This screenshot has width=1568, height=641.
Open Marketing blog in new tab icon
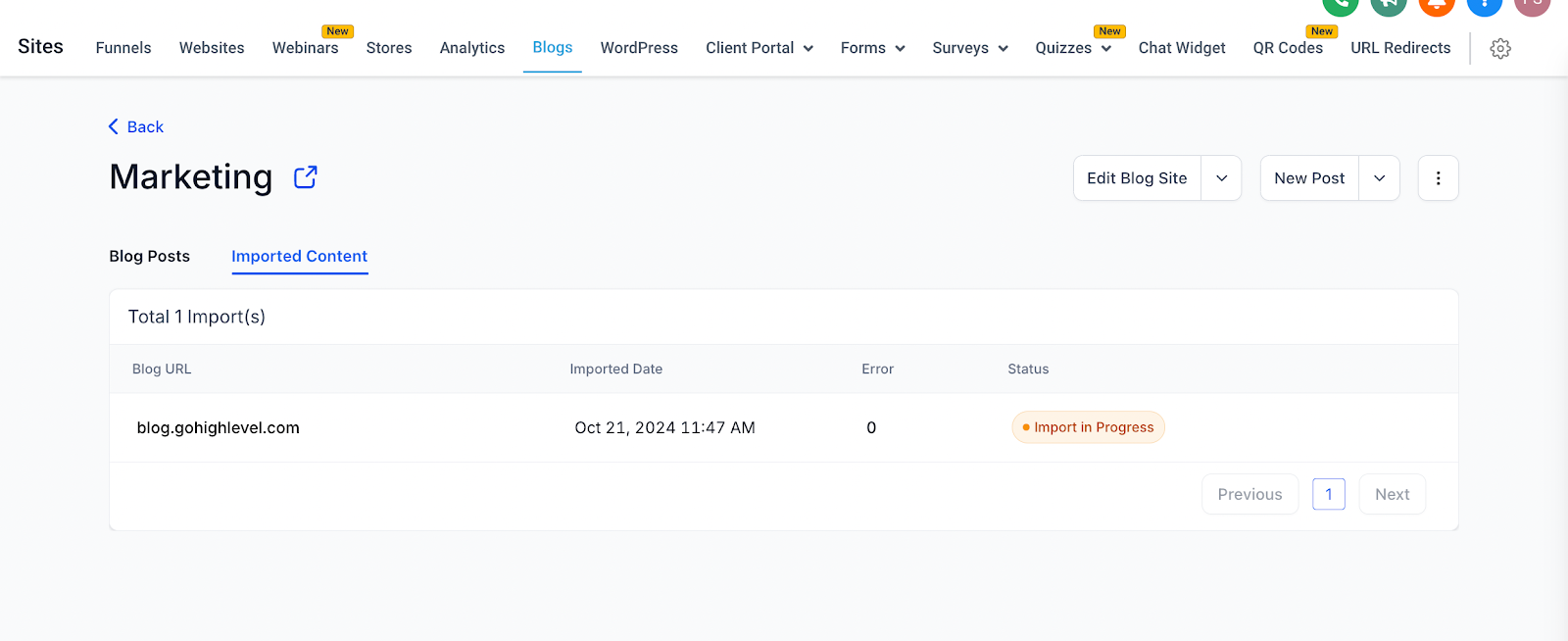point(306,177)
